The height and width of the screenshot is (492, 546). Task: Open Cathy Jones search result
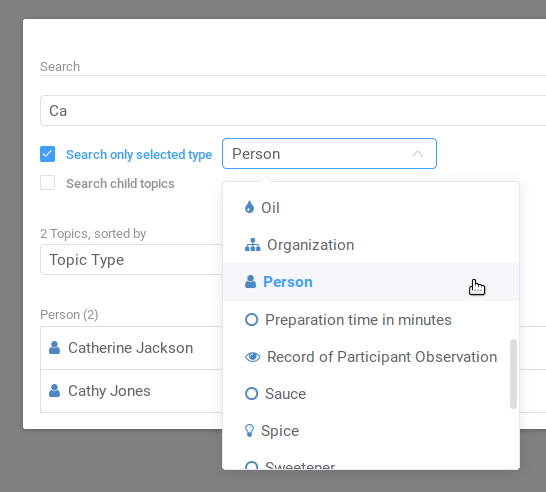click(131, 391)
